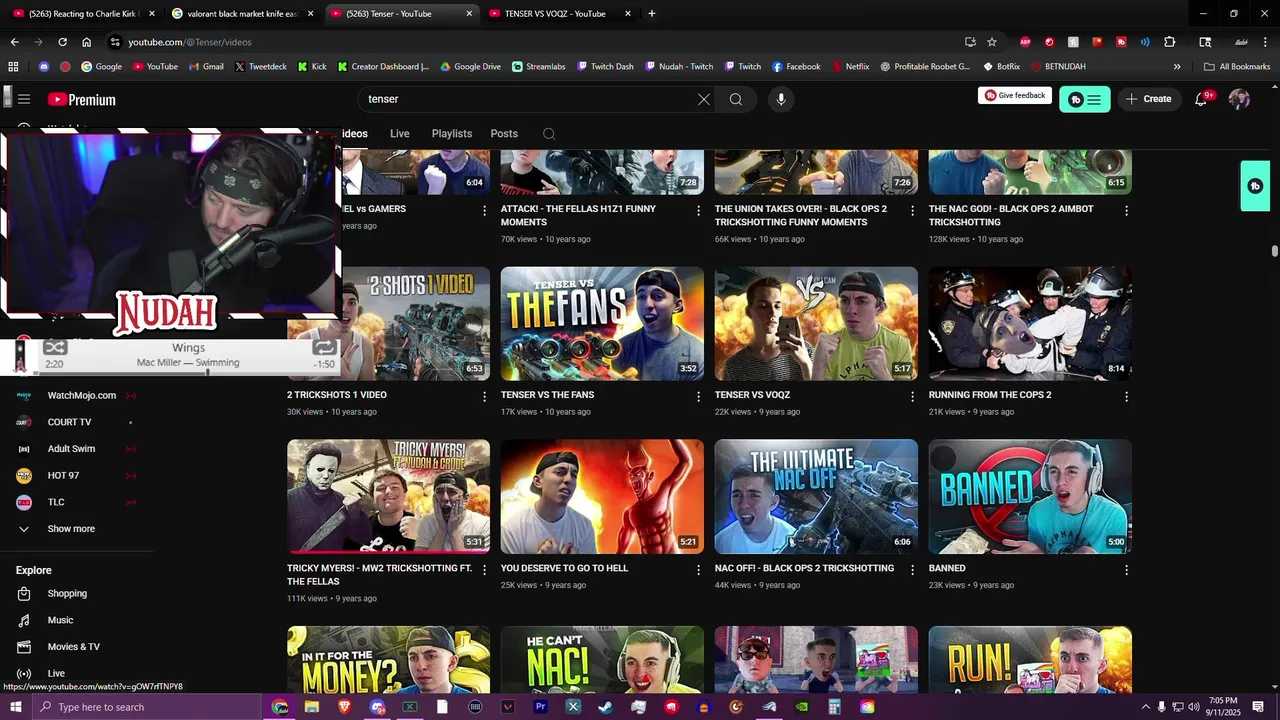1280x720 pixels.
Task: Go to YouTube Premium home logo
Action: tap(82, 99)
